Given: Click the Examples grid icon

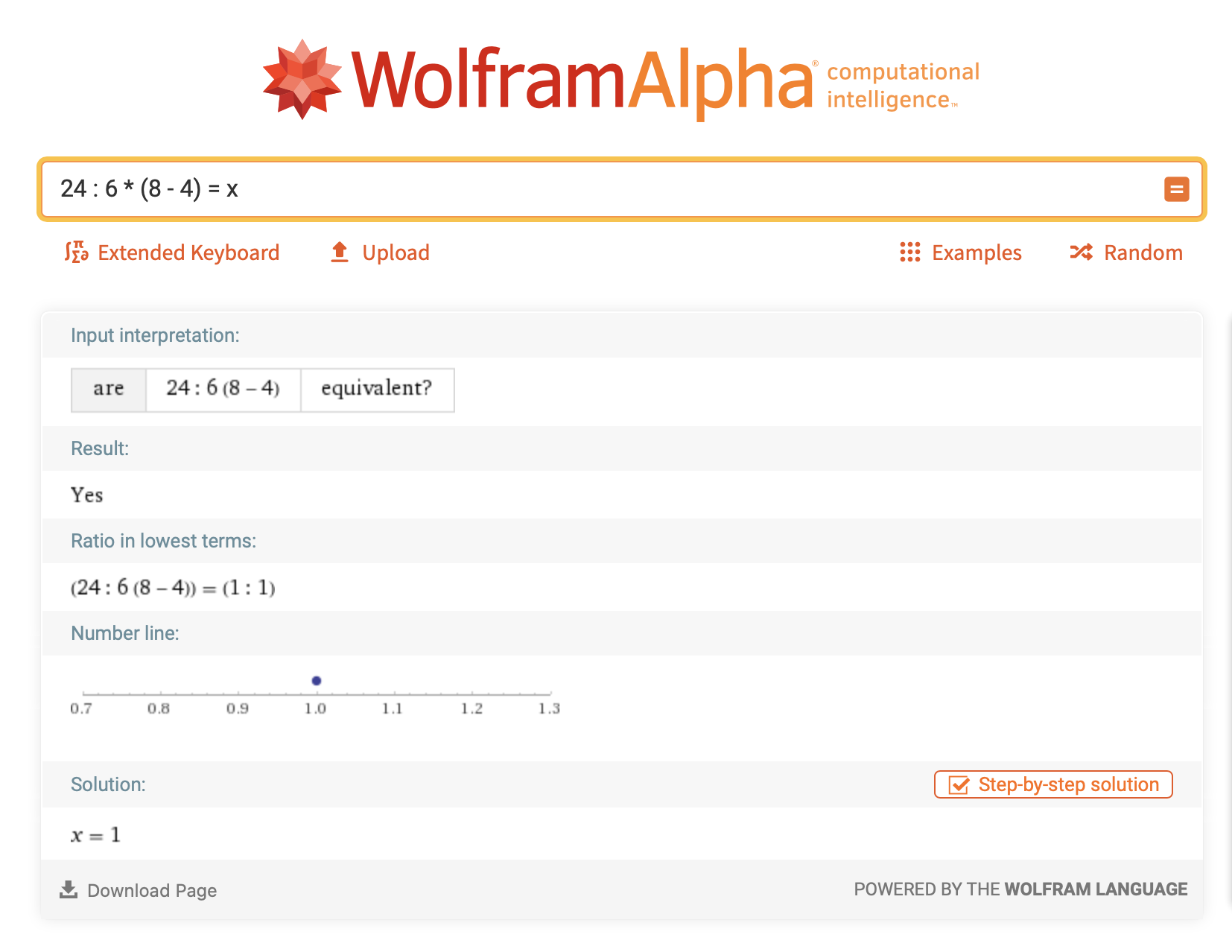Looking at the screenshot, I should 909,253.
